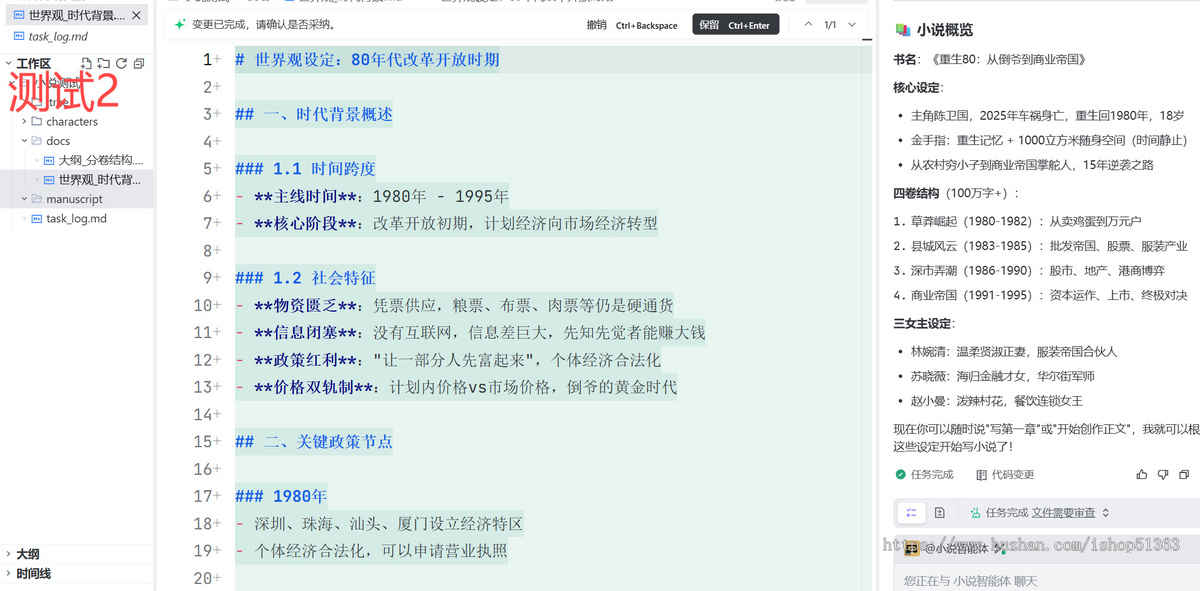Create a new file in the workspace header
Screen dimensions: 1200x591
coord(86,64)
